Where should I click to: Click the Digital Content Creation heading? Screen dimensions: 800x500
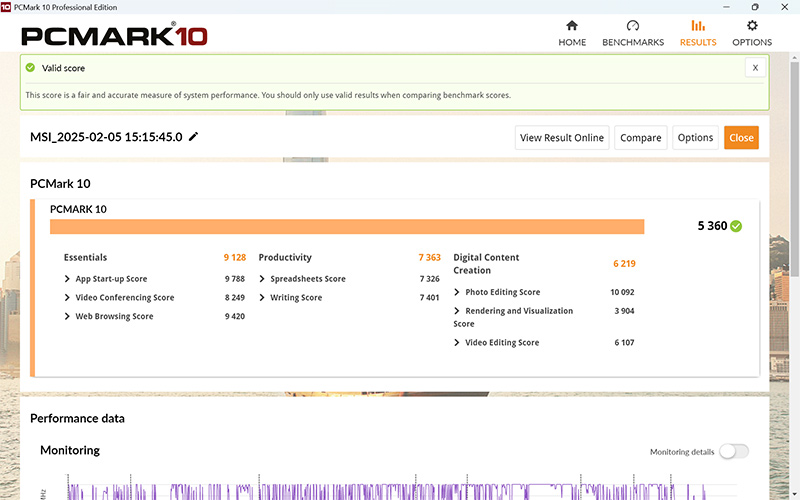pos(486,264)
